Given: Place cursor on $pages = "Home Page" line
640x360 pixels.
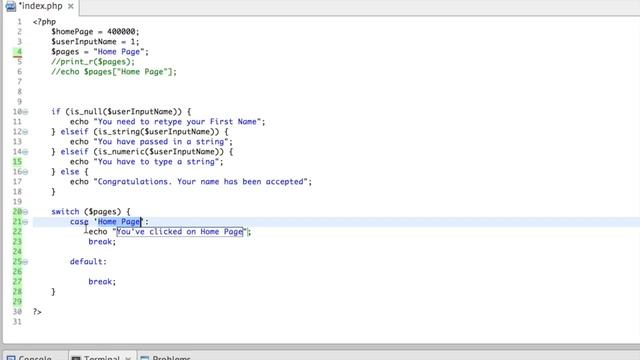Looking at the screenshot, I should point(100,52).
